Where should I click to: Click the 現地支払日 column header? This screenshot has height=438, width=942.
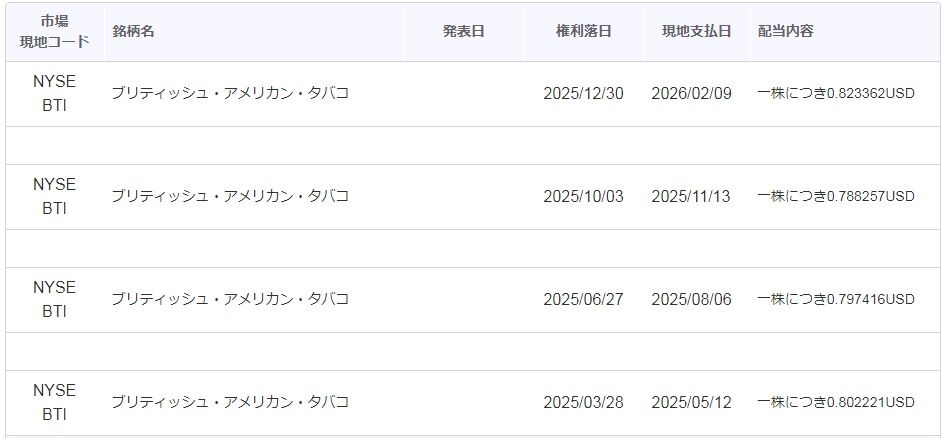click(x=696, y=31)
